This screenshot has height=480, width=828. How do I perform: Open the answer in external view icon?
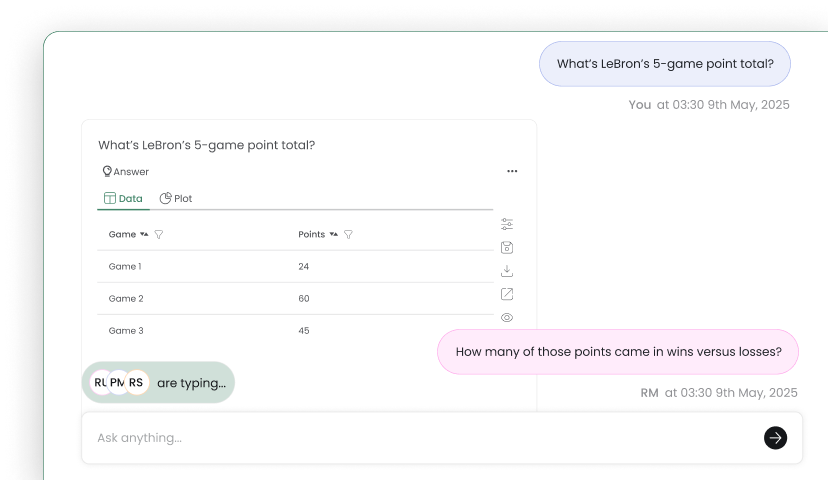507,294
